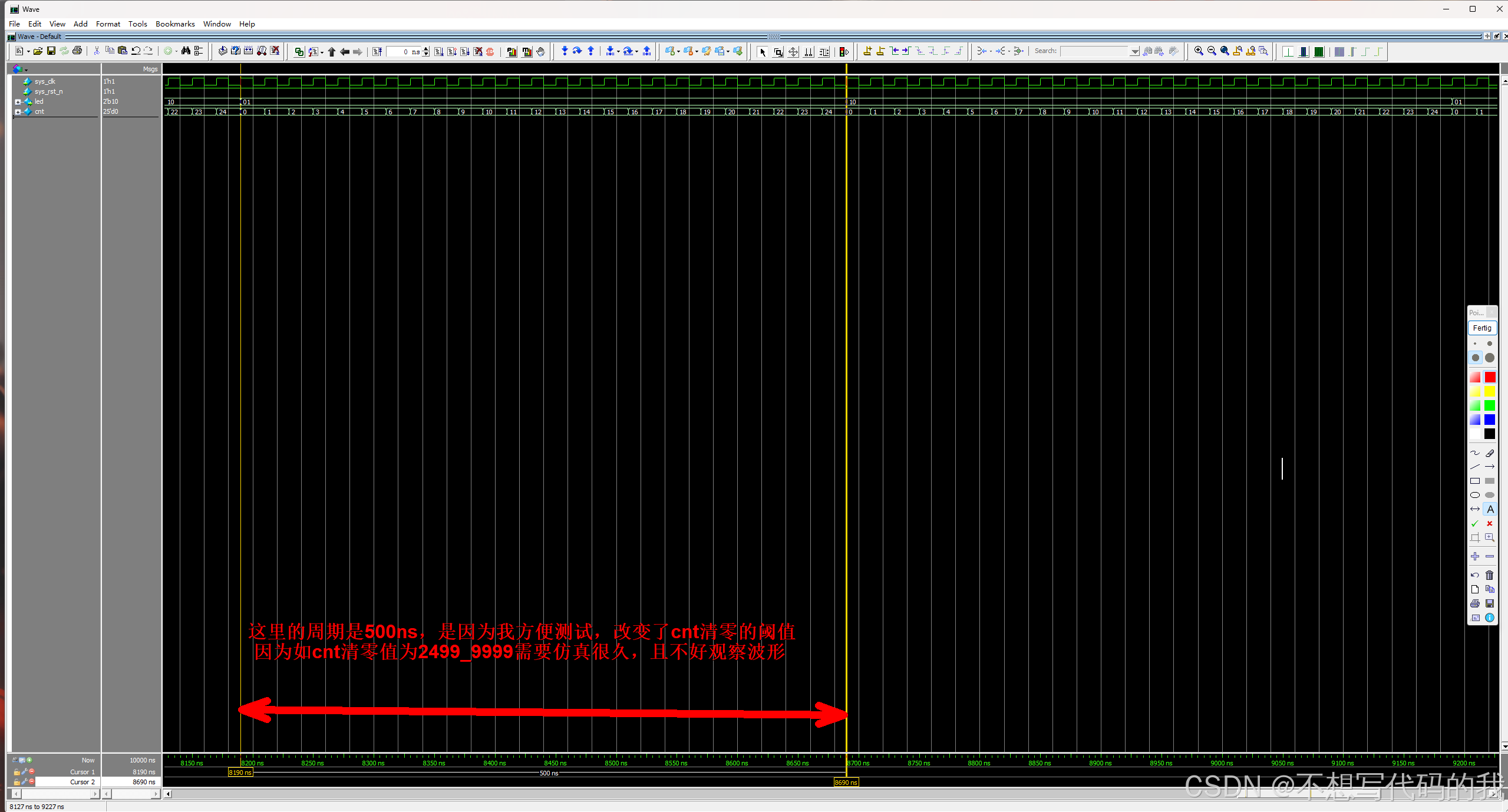Click the Fertig button
Viewport: 1508px width, 812px height.
click(x=1481, y=328)
